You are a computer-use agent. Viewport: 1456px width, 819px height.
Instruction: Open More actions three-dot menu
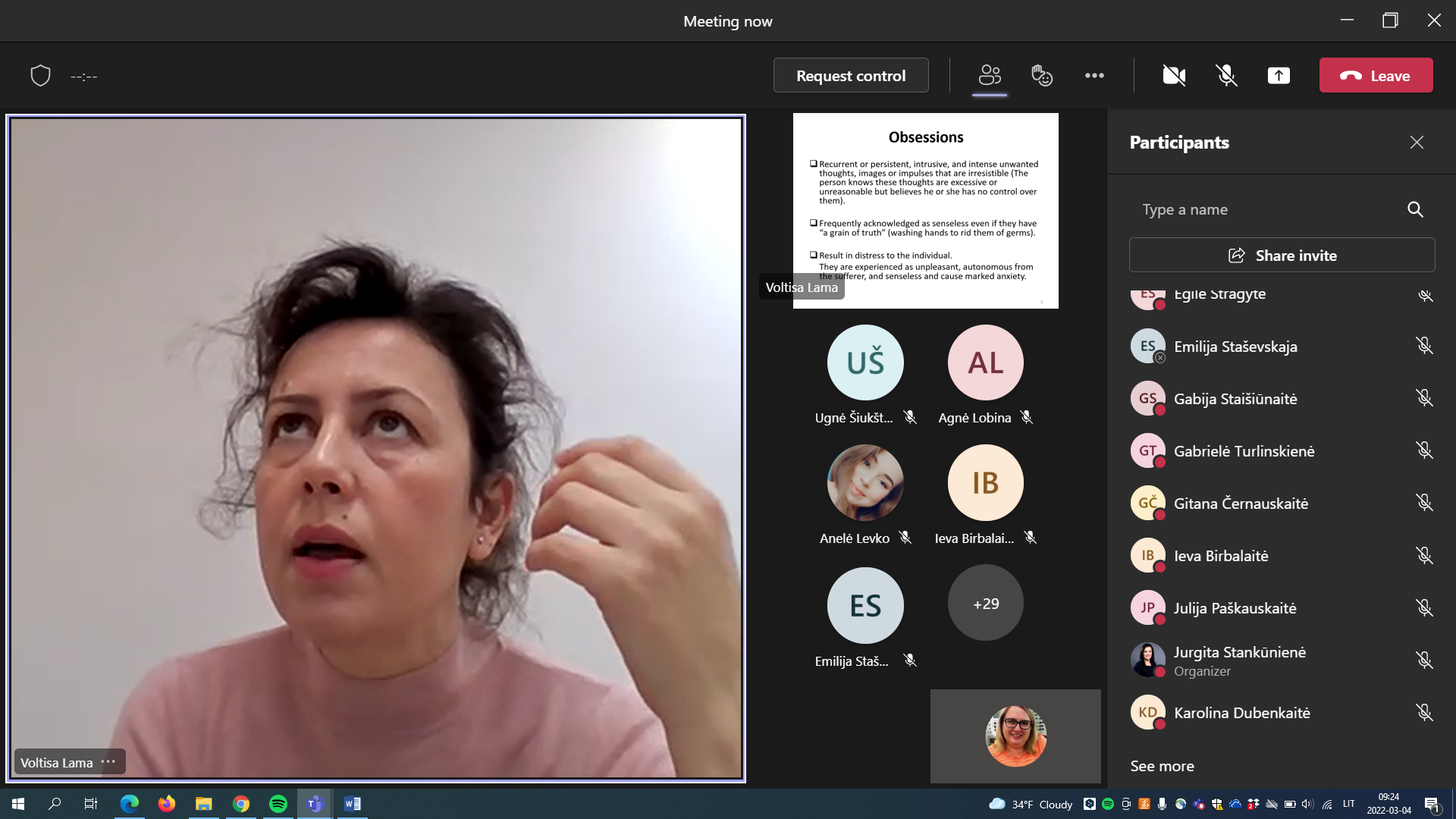[x=1094, y=75]
